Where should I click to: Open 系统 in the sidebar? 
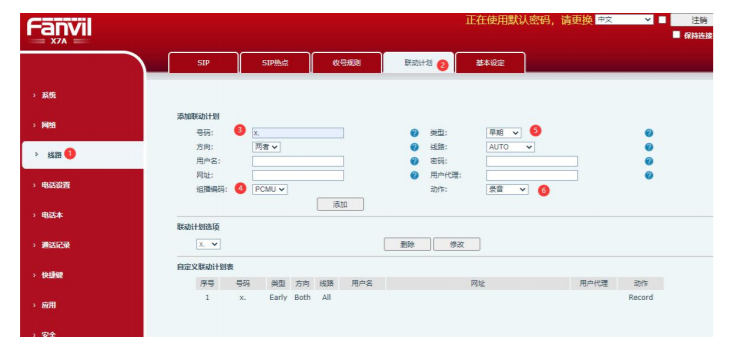tap(49, 95)
